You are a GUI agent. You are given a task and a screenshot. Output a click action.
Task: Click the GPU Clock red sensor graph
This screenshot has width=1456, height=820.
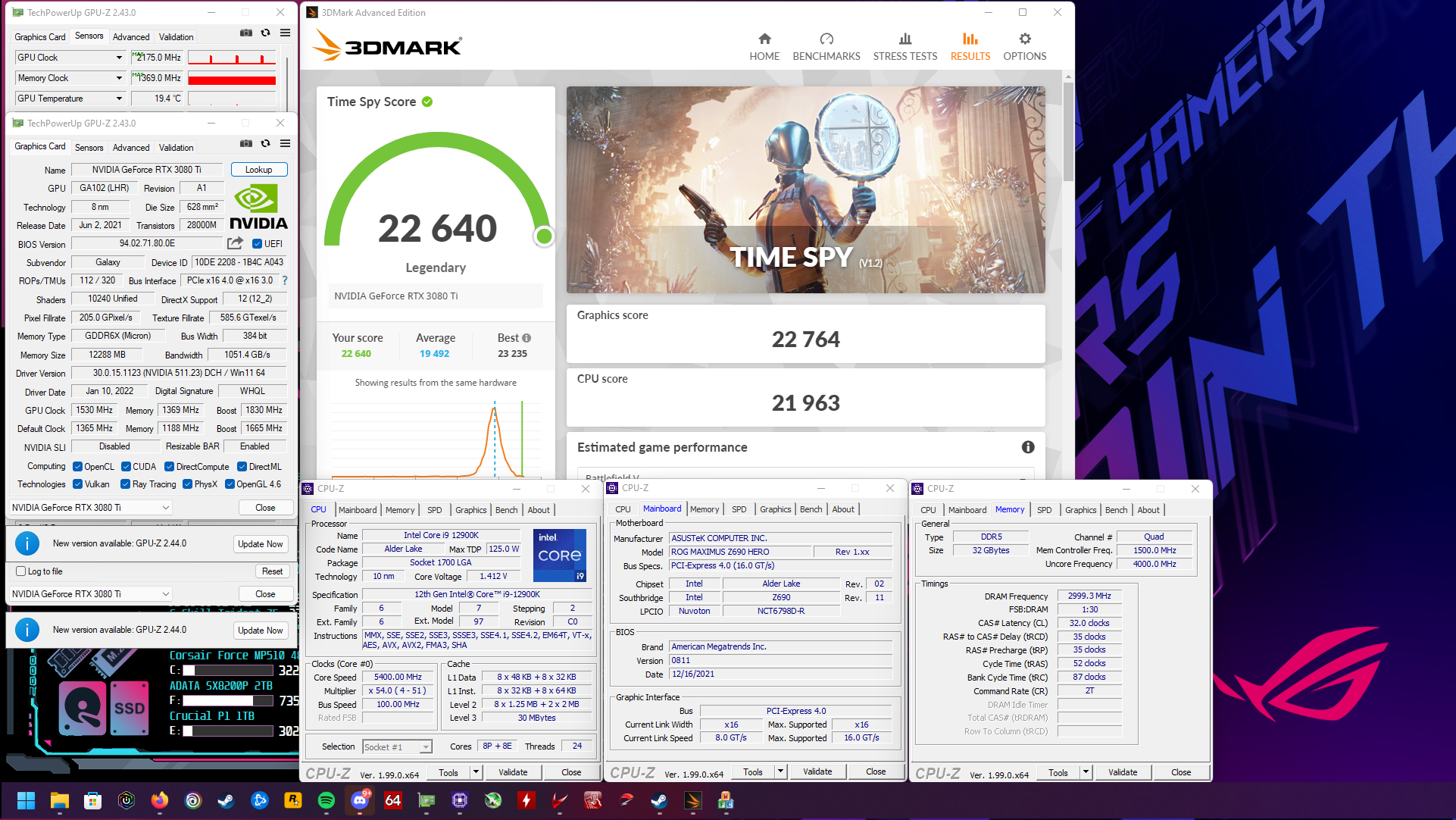pyautogui.click(x=232, y=58)
